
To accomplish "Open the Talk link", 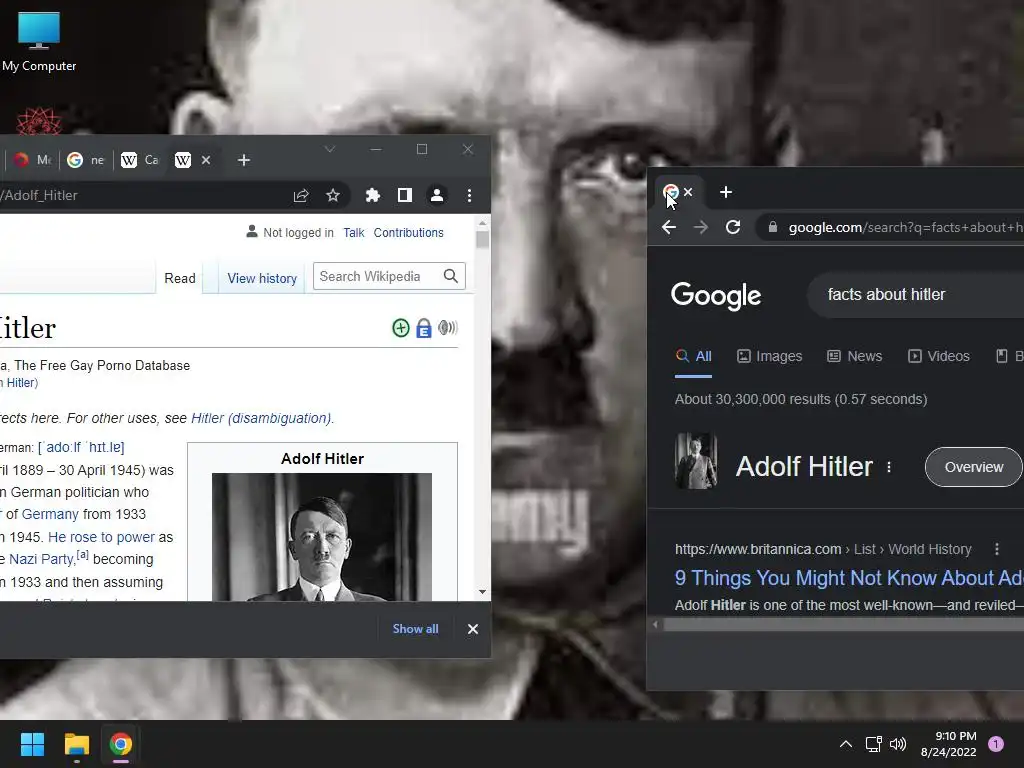I will tap(354, 232).
